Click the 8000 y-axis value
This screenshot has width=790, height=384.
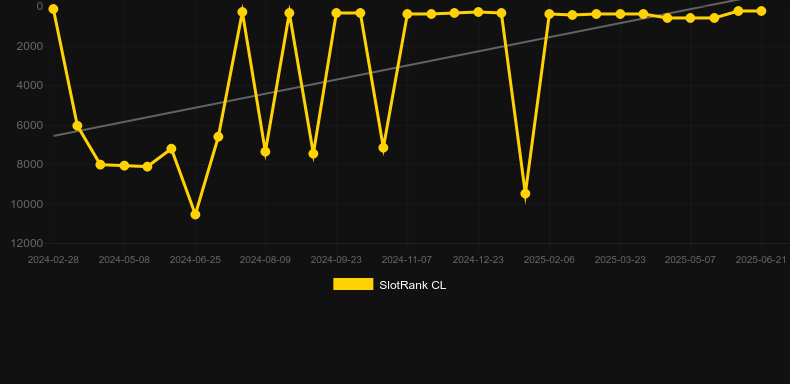pos(30,165)
